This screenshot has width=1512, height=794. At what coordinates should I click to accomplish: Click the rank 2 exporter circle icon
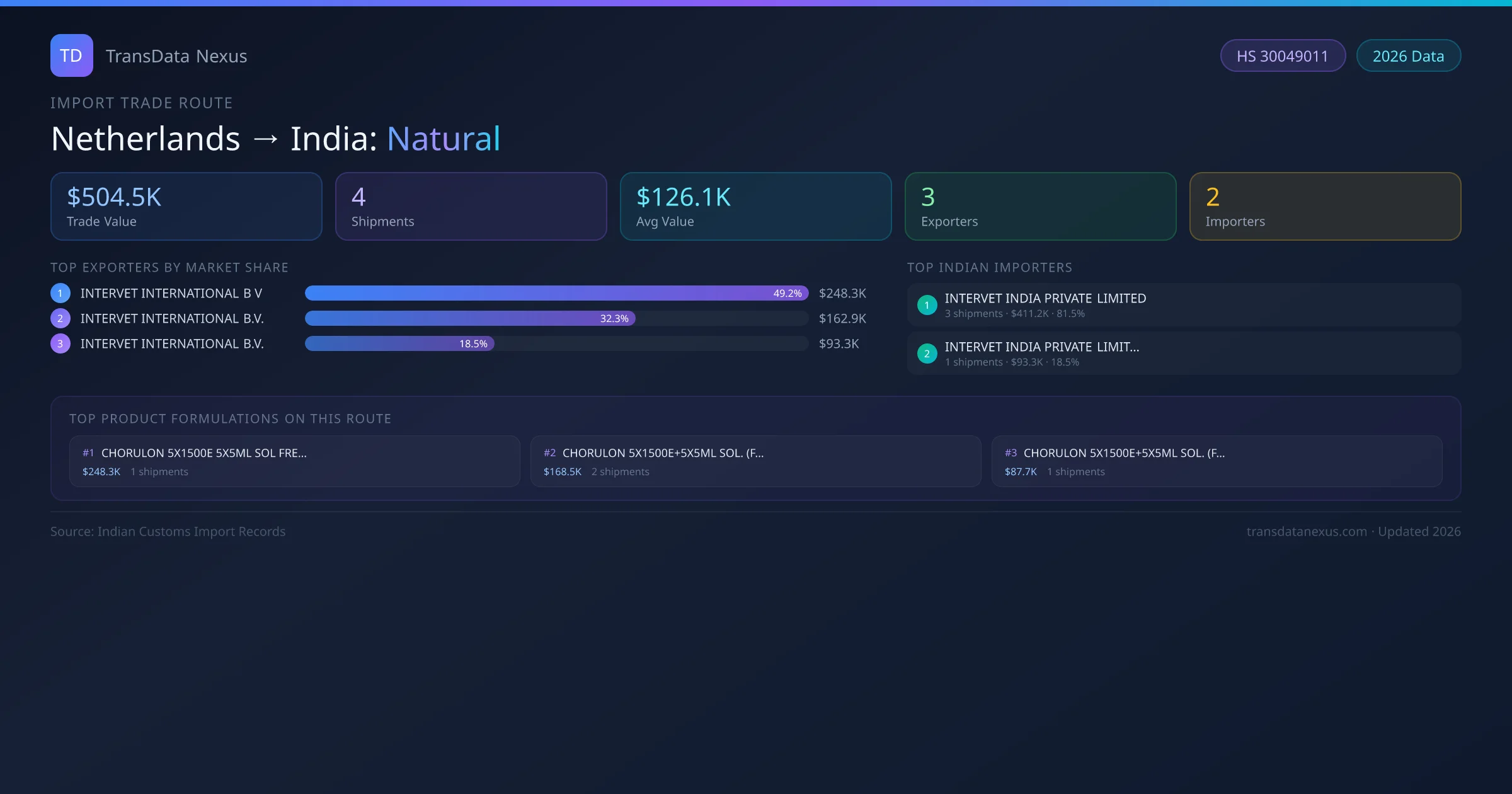coord(60,318)
